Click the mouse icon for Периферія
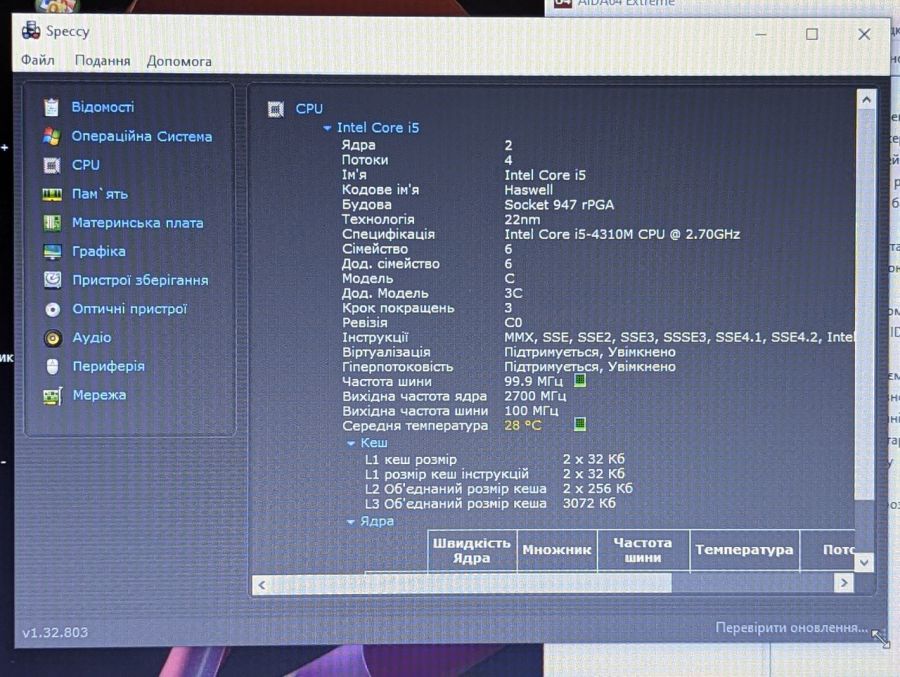 tap(52, 366)
